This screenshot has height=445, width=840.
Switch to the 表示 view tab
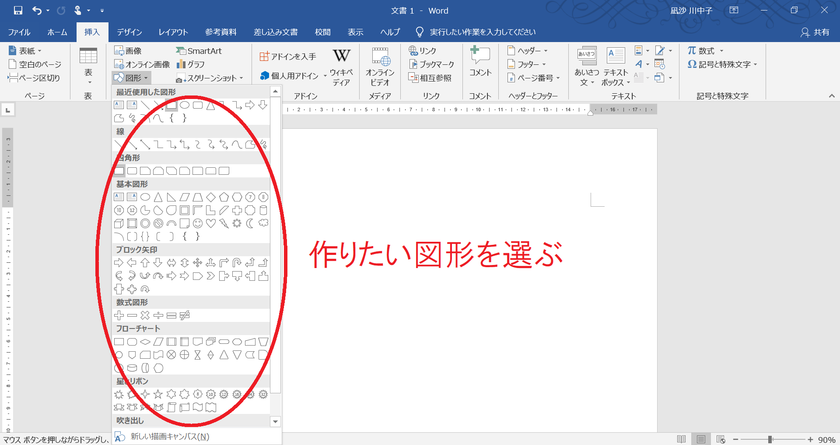pyautogui.click(x=355, y=32)
